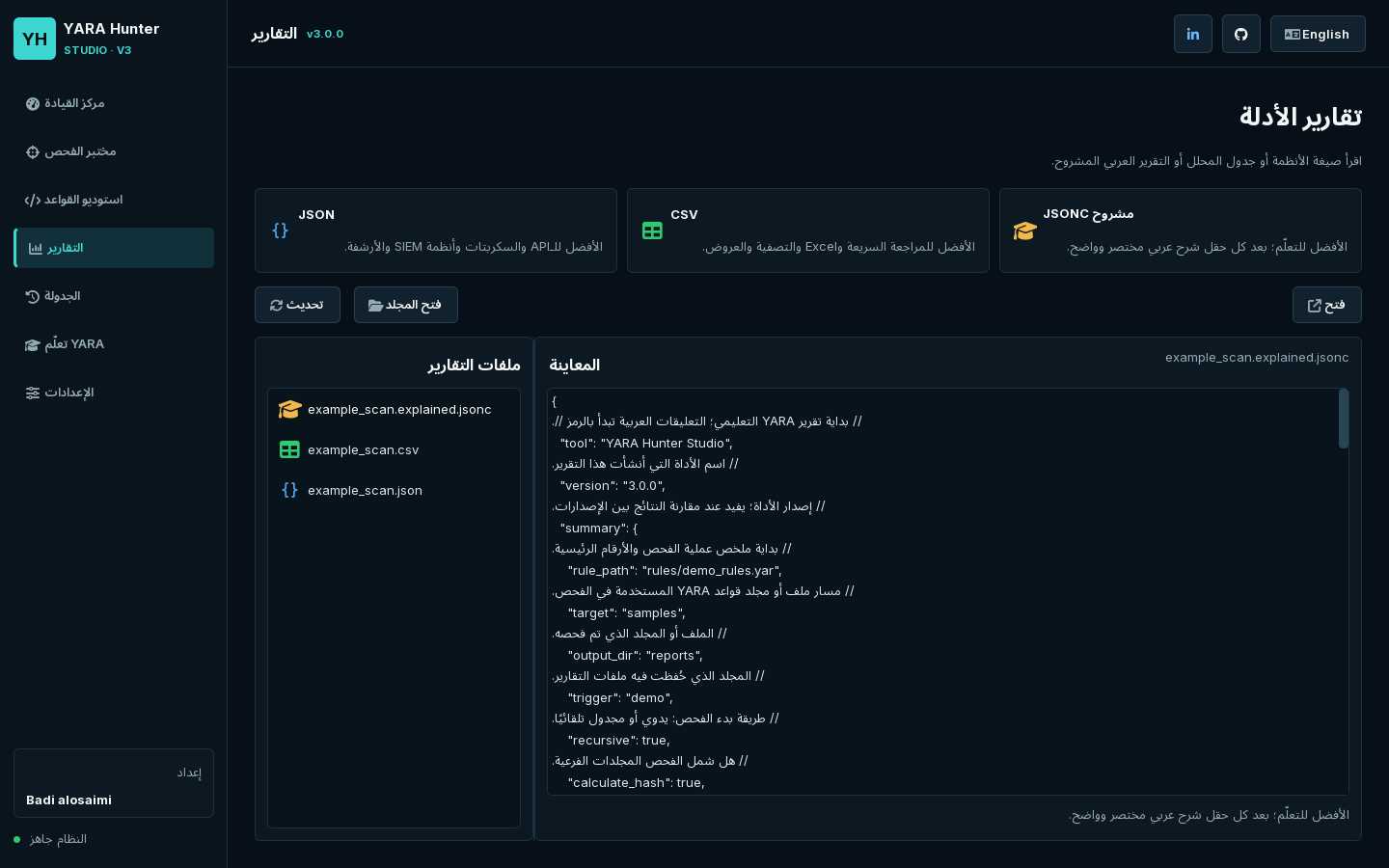Click table icon of example_scan.csv
The height and width of the screenshot is (868, 1389).
pos(289,450)
